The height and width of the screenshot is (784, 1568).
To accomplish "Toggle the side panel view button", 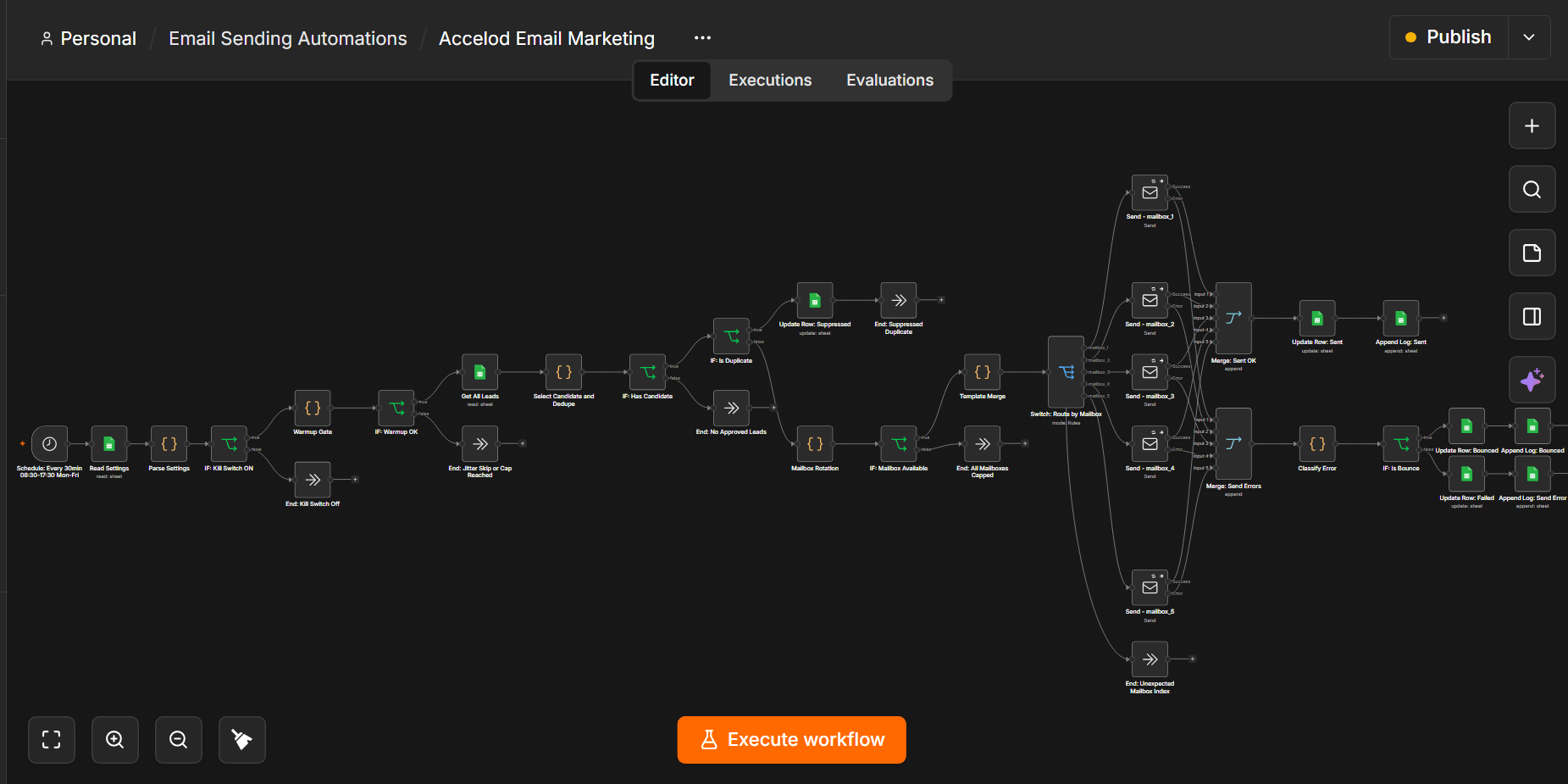I will [1532, 317].
